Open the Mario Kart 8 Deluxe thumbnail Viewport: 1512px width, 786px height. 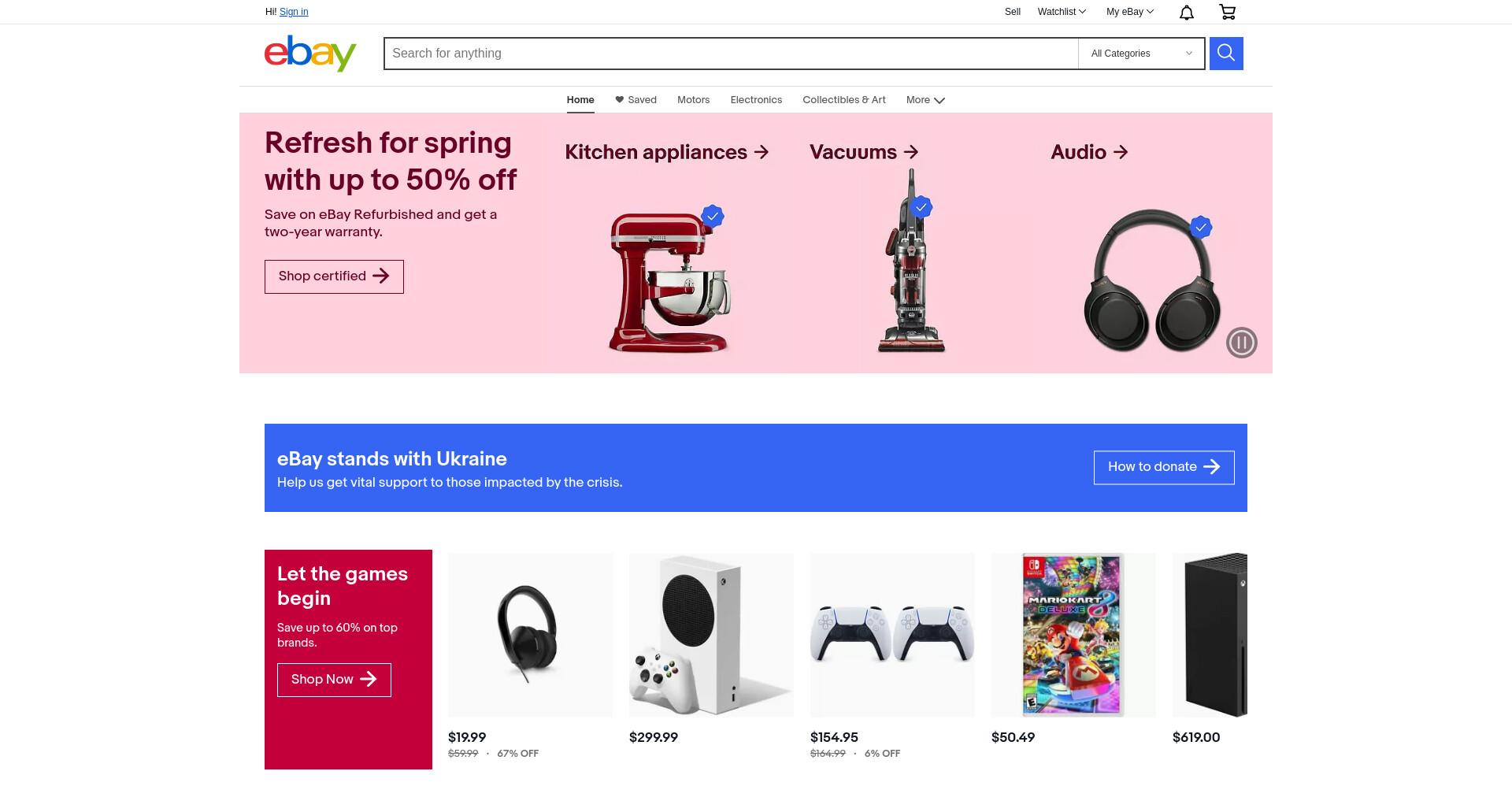pos(1073,635)
